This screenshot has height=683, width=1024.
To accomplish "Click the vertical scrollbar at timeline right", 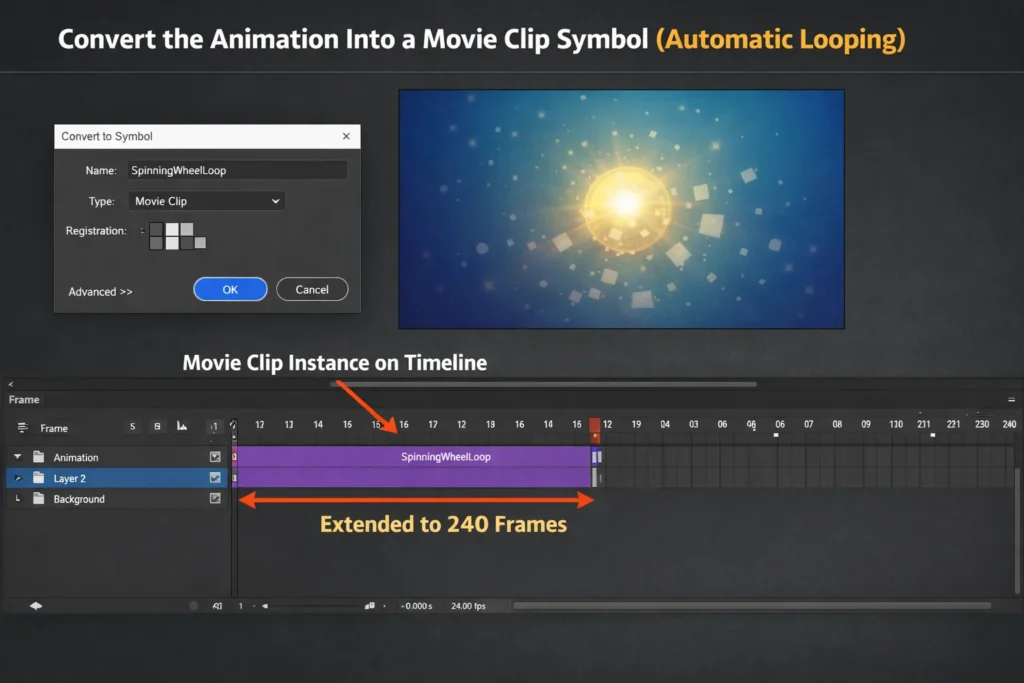I will (x=1017, y=530).
